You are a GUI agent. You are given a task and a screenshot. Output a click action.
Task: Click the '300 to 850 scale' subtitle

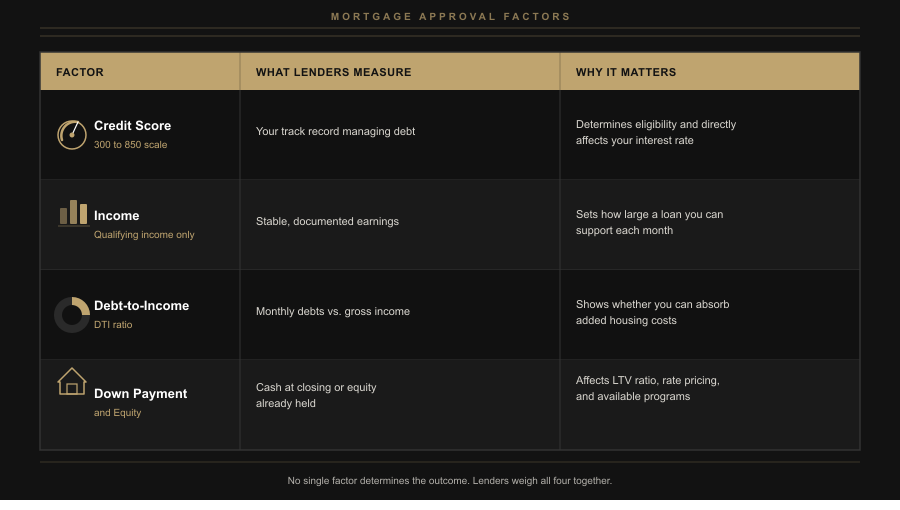(x=130, y=145)
